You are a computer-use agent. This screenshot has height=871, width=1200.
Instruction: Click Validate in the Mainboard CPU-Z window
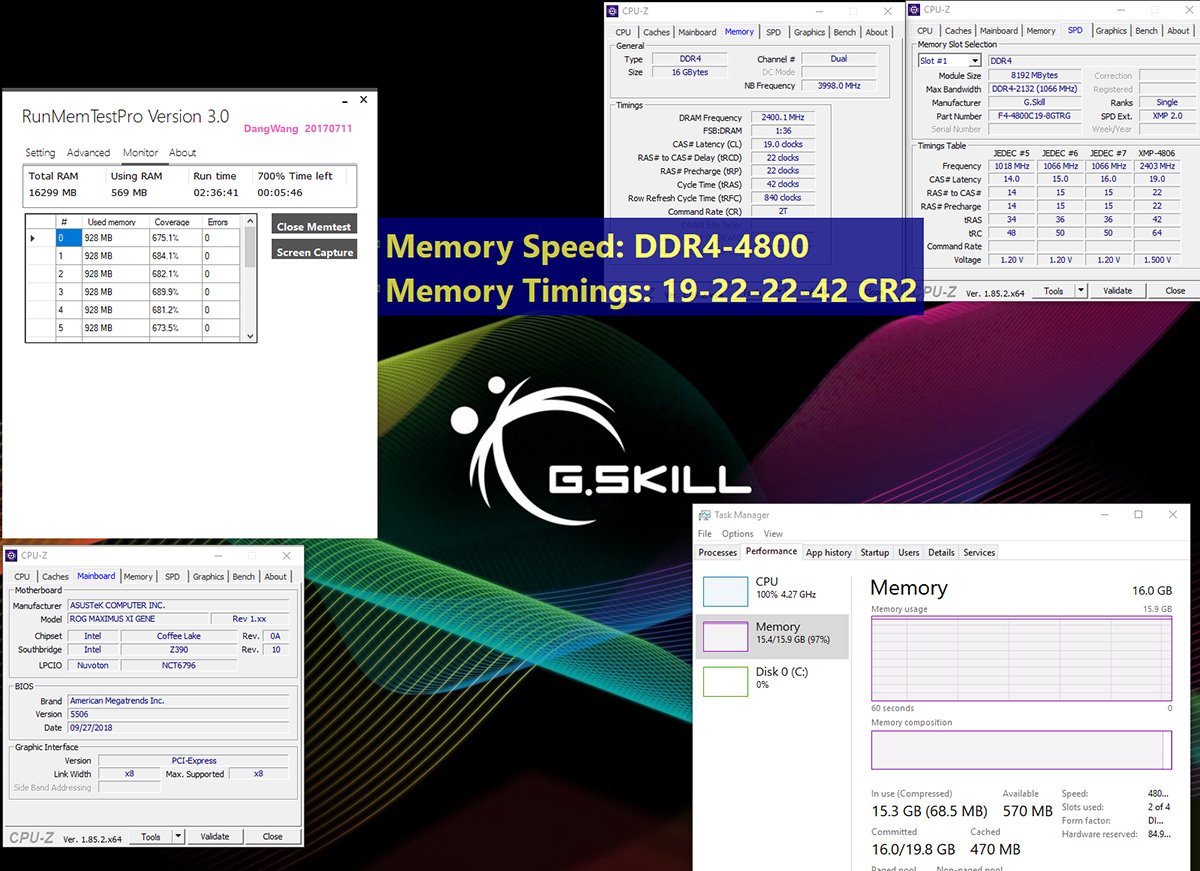point(214,837)
